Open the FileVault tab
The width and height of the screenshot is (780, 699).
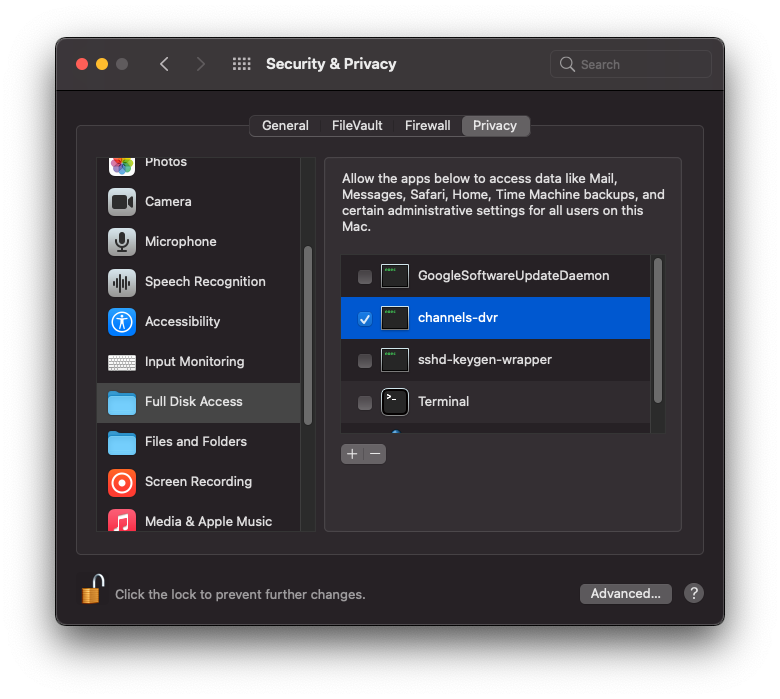[357, 126]
